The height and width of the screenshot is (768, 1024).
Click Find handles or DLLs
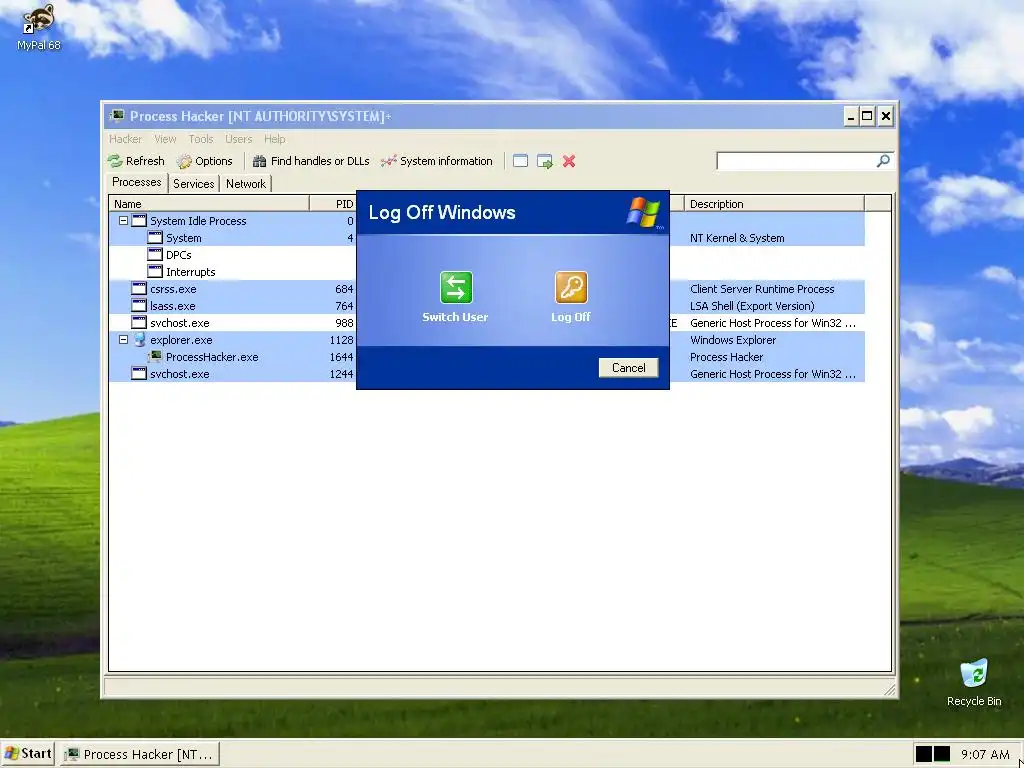tap(311, 161)
